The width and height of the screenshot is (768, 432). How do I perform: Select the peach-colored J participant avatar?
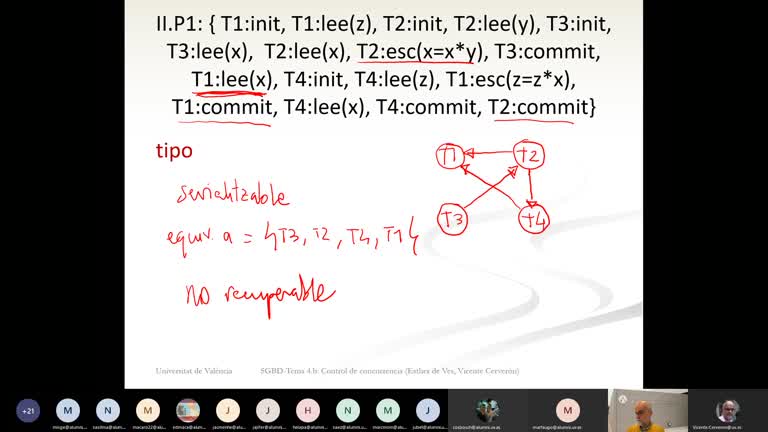pos(228,410)
